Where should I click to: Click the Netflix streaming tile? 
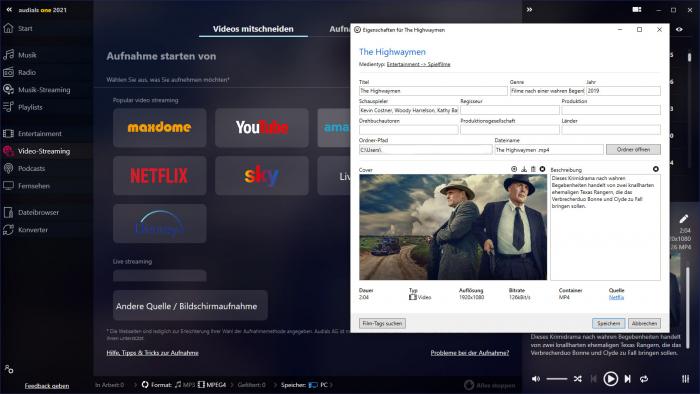159,175
